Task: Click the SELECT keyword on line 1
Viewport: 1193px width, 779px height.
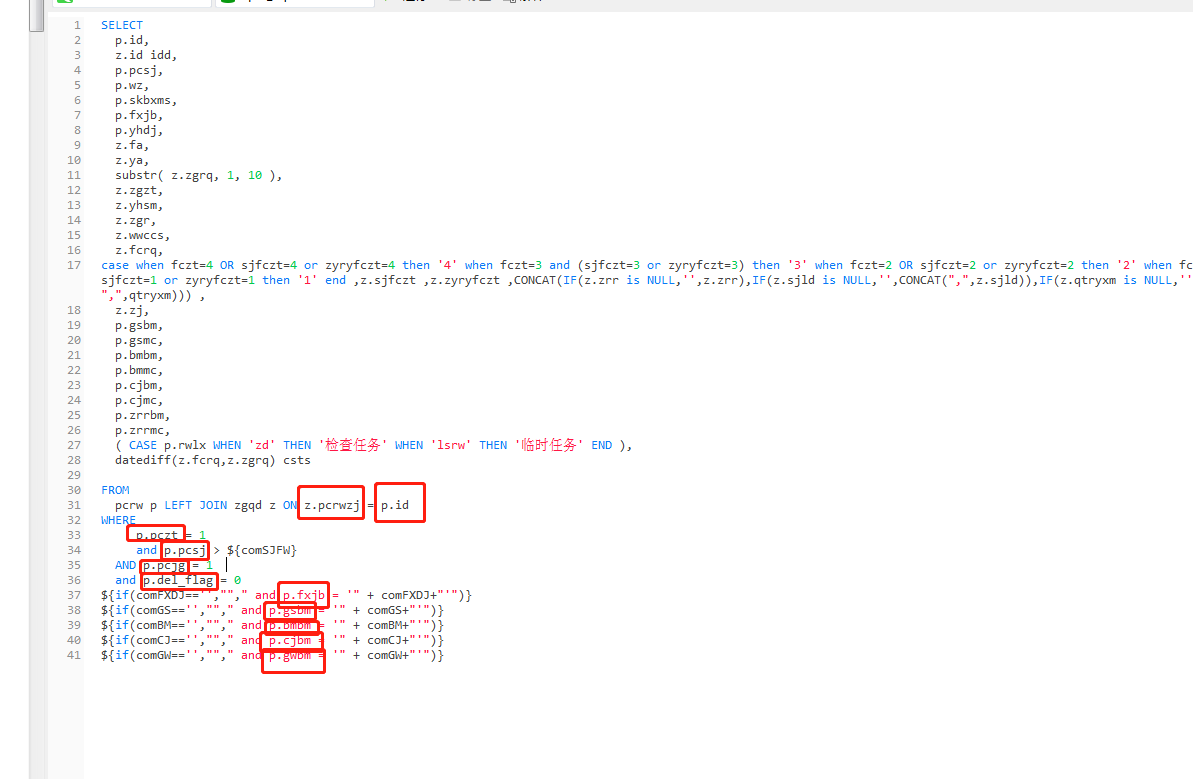Action: pyautogui.click(x=122, y=25)
